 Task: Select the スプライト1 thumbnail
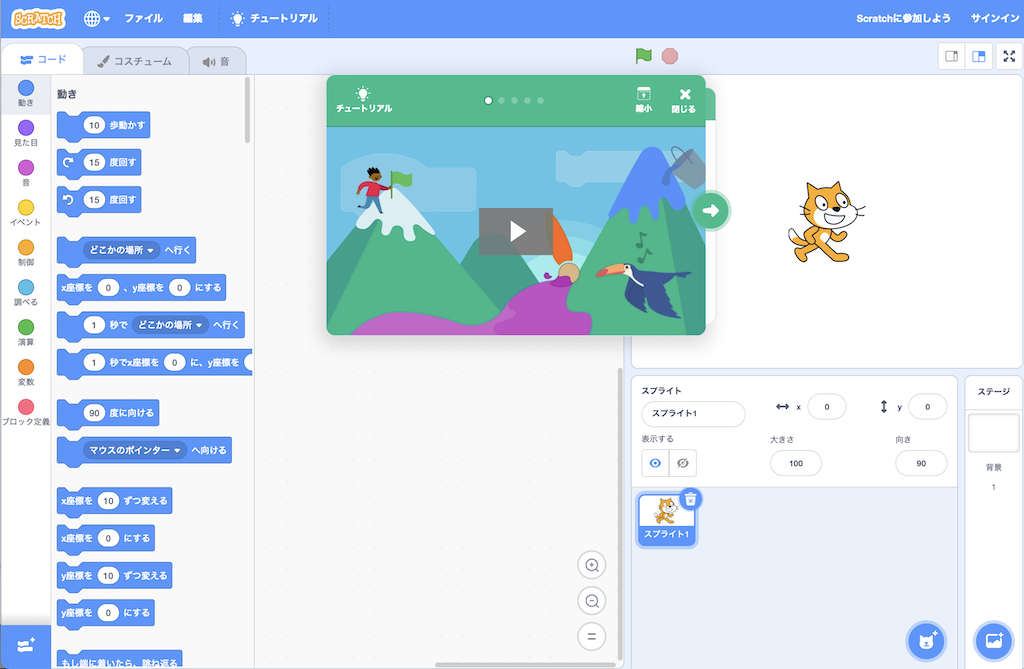[x=665, y=519]
